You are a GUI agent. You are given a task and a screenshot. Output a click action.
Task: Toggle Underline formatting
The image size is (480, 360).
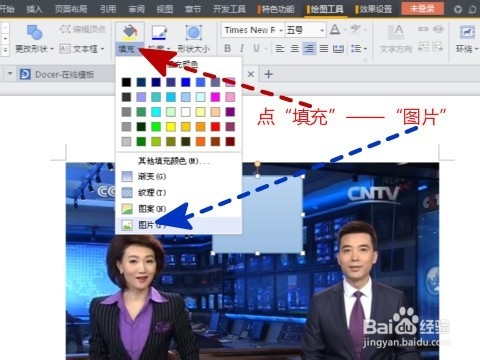pyautogui.click(x=256, y=49)
